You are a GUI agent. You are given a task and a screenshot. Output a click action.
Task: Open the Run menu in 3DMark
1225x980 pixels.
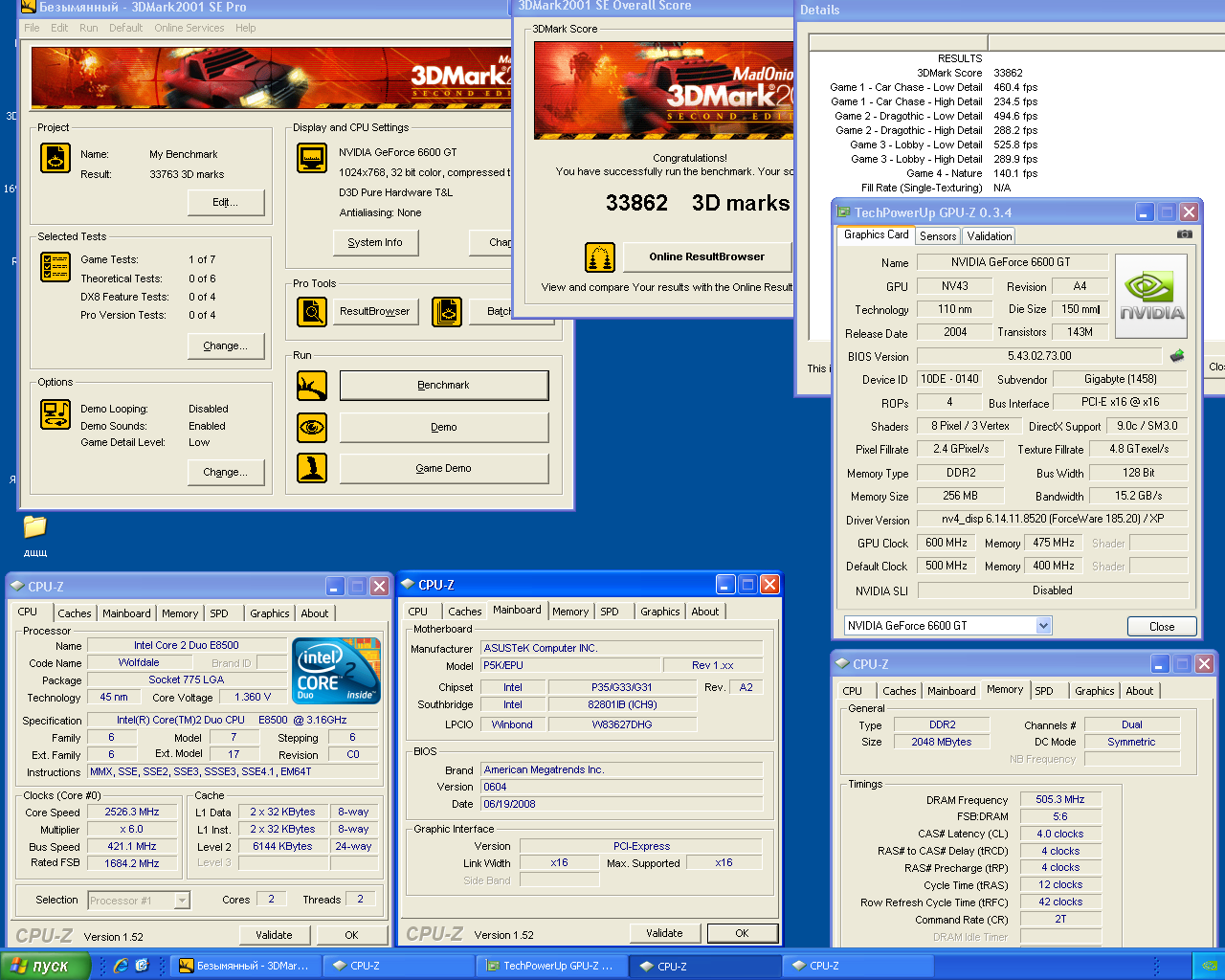coord(88,28)
